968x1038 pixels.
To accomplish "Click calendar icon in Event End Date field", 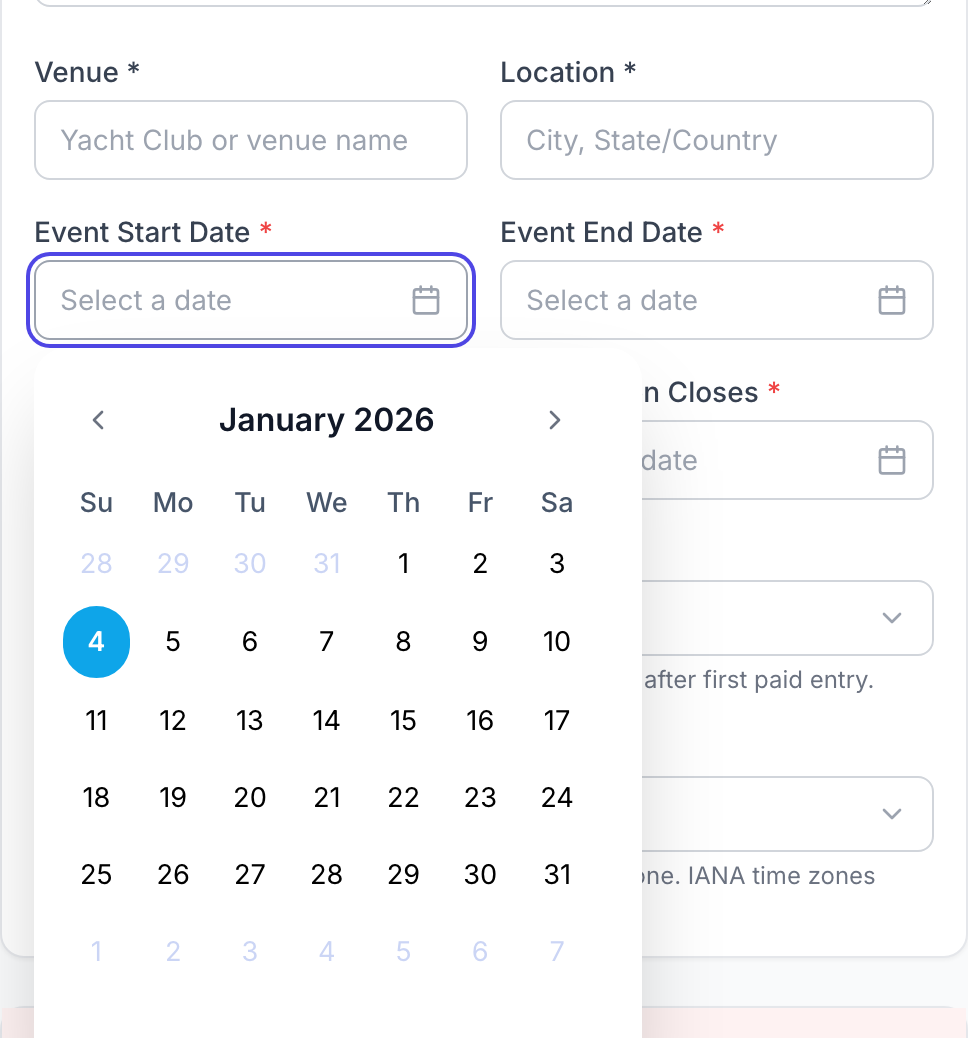I will (x=891, y=300).
